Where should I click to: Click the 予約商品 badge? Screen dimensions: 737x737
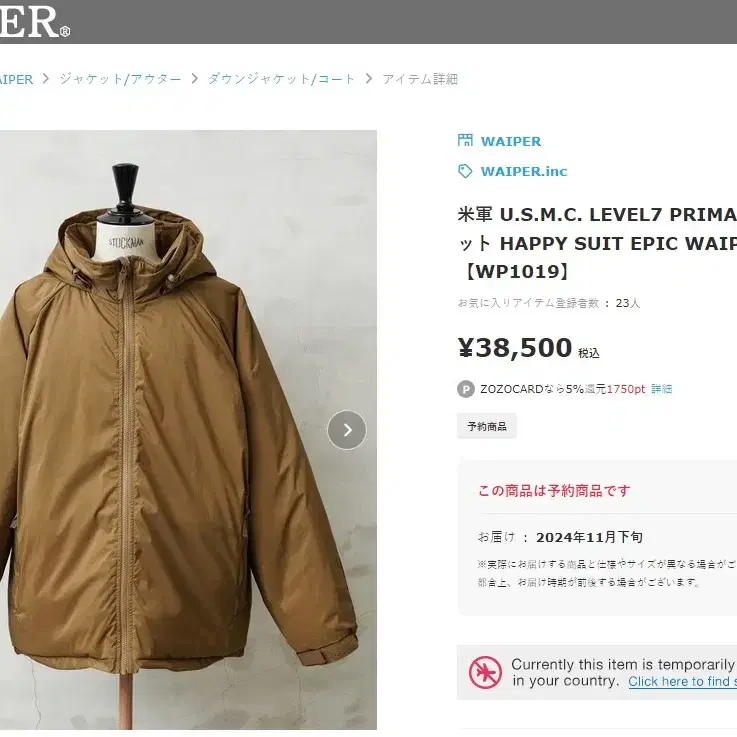(486, 426)
